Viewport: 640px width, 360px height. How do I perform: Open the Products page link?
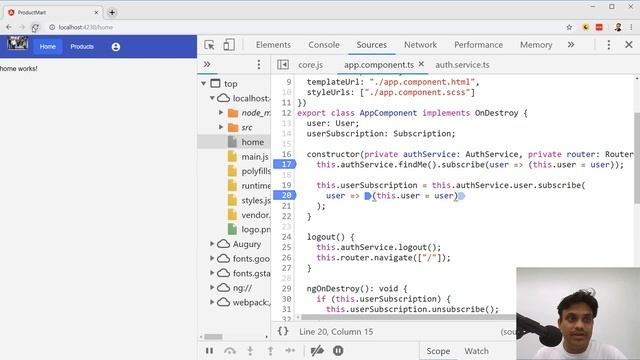point(82,47)
